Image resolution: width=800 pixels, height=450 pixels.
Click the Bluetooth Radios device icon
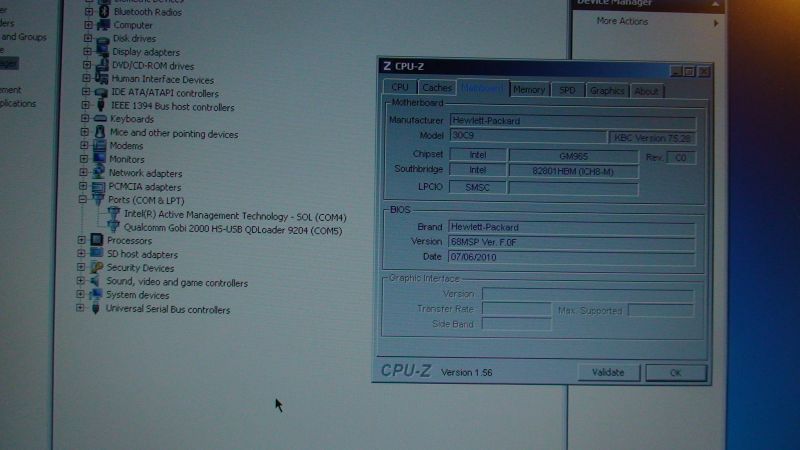tap(104, 11)
